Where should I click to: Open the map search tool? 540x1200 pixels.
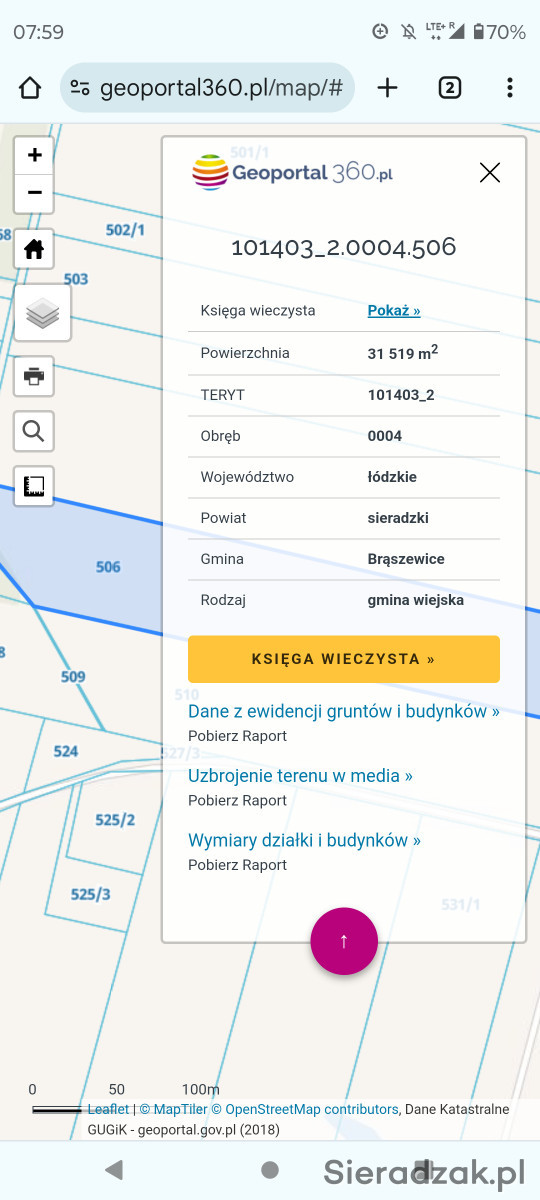[x=34, y=431]
